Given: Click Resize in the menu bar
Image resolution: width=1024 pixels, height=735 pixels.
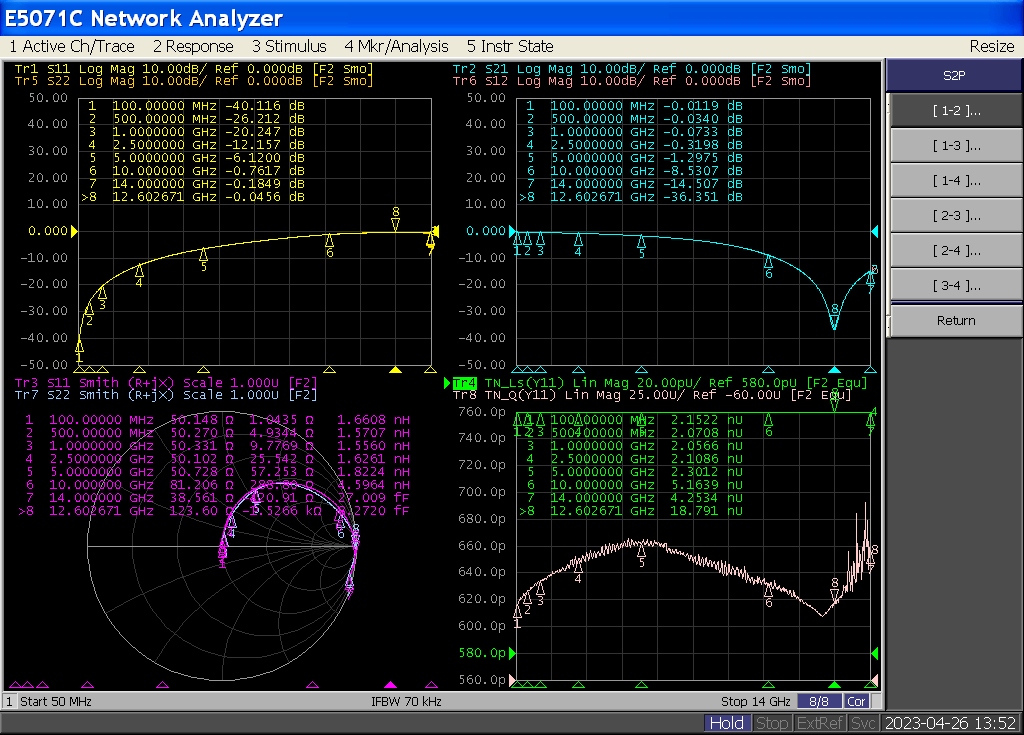Looking at the screenshot, I should pos(991,46).
